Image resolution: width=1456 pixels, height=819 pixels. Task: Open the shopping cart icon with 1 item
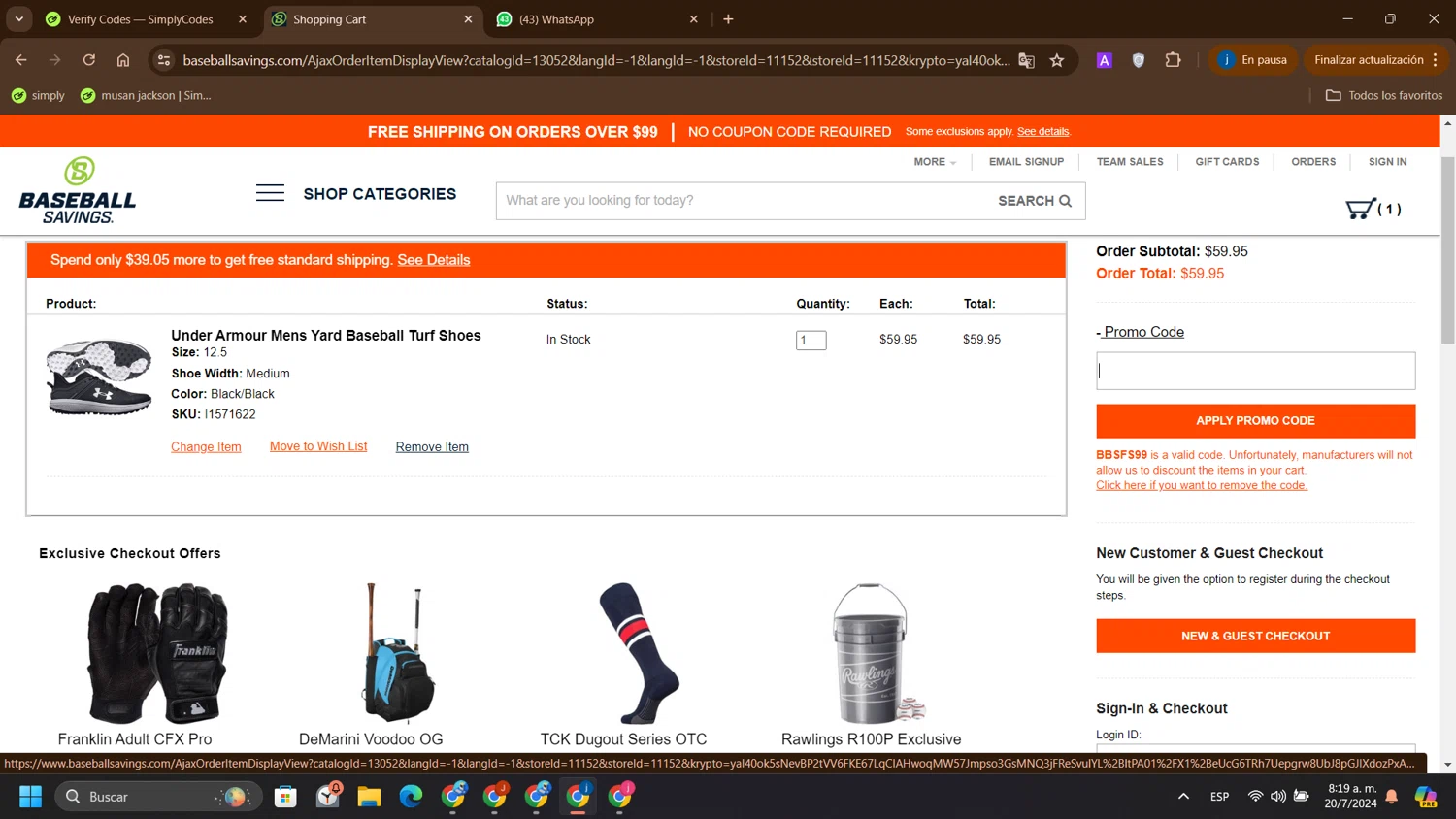click(x=1373, y=209)
